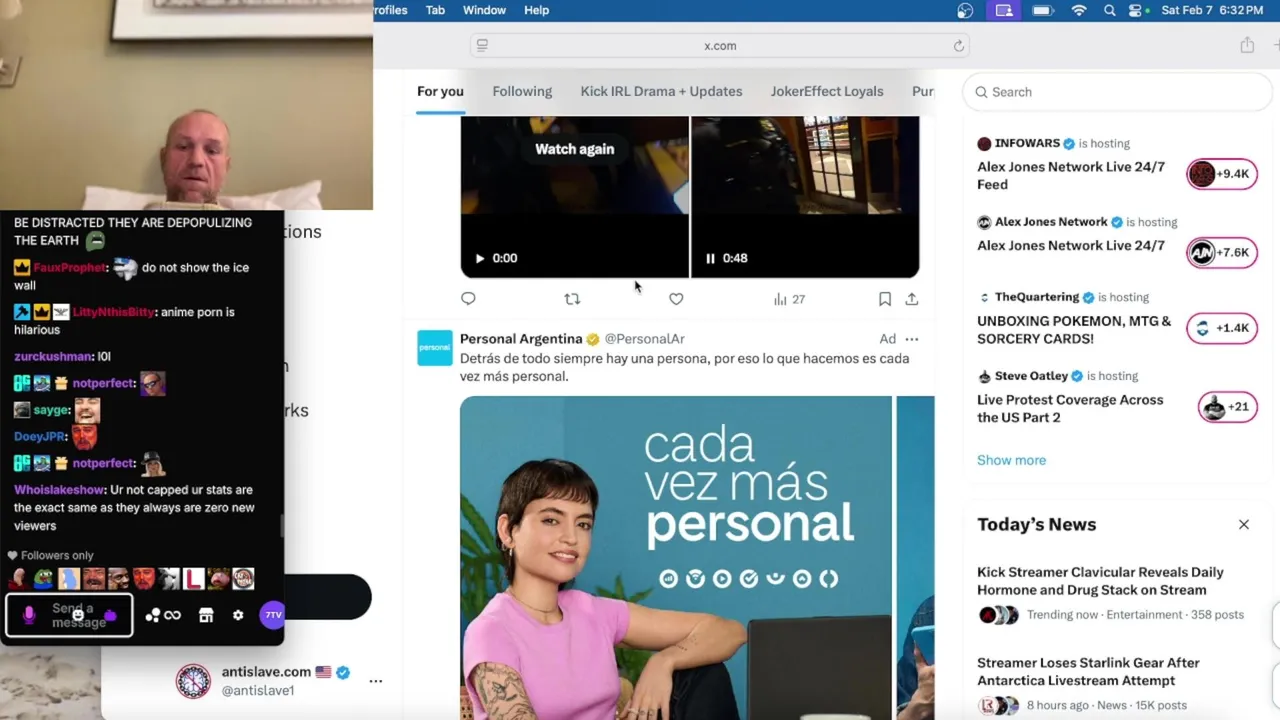This screenshot has width=1280, height=720.
Task: Click Watch again on left video
Action: pyautogui.click(x=574, y=149)
